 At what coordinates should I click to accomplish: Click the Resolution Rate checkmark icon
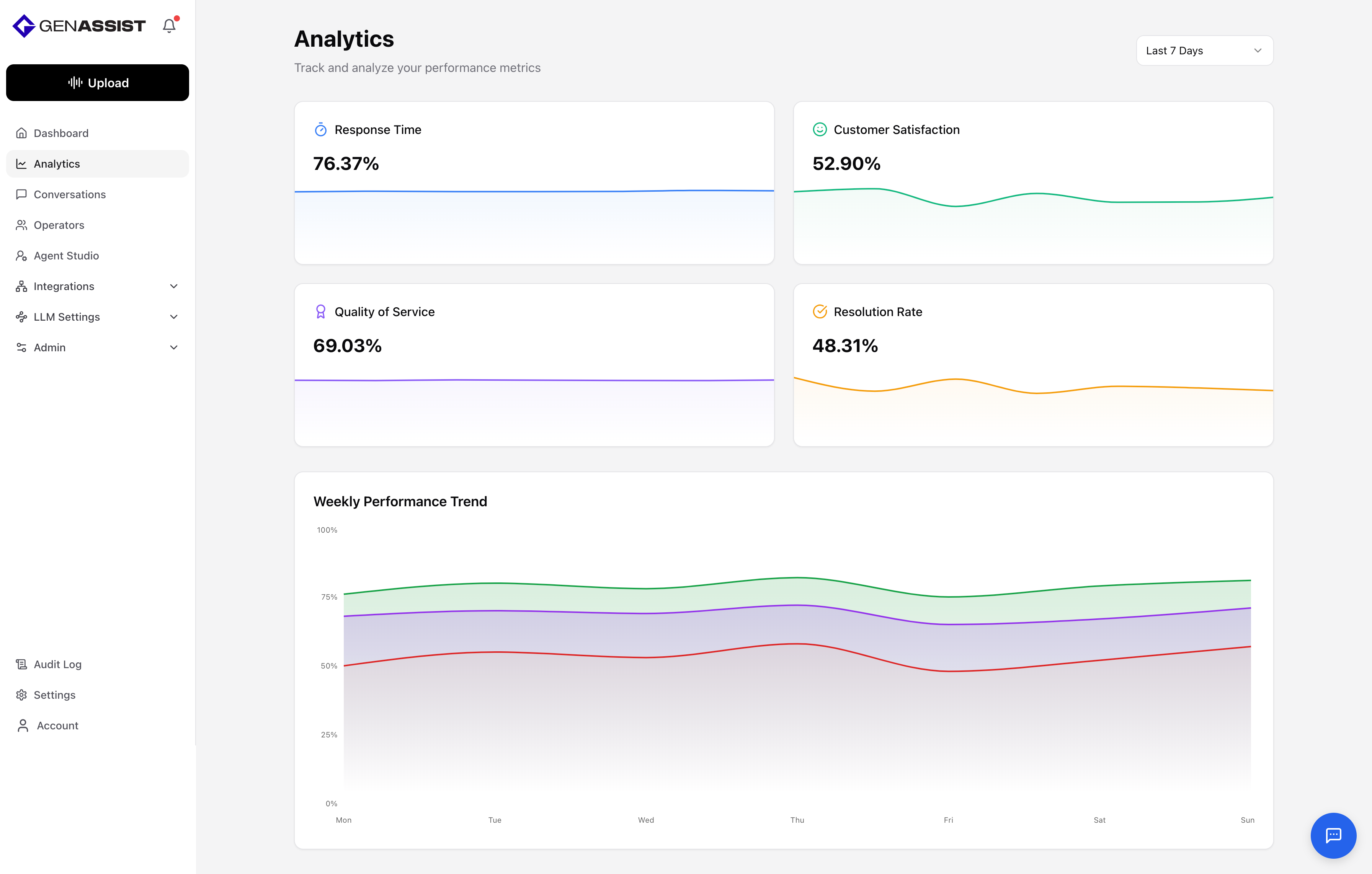coord(819,311)
